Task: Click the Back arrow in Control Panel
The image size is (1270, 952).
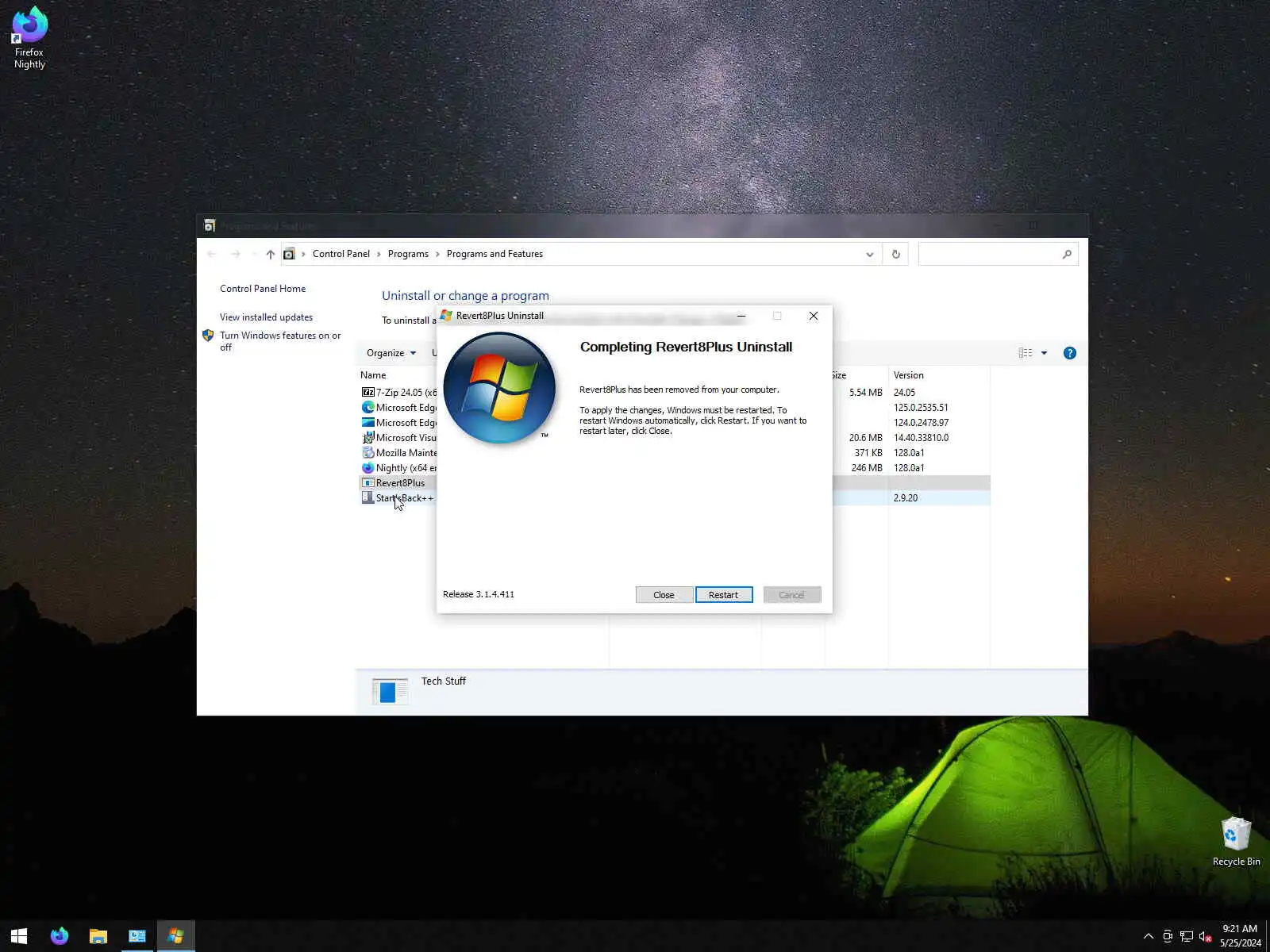Action: tap(211, 254)
